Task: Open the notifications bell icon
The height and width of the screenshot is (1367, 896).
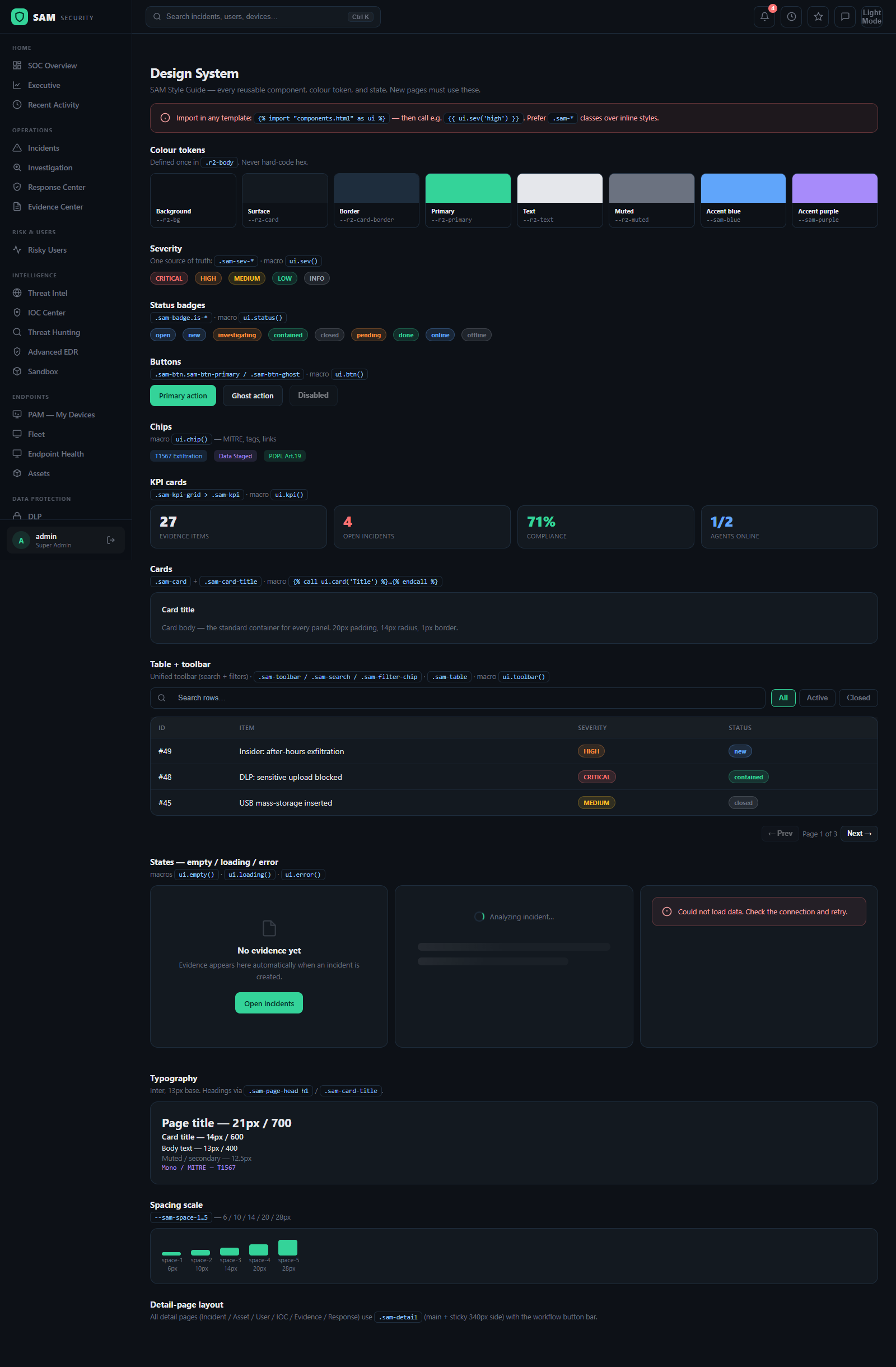Action: pos(764,17)
